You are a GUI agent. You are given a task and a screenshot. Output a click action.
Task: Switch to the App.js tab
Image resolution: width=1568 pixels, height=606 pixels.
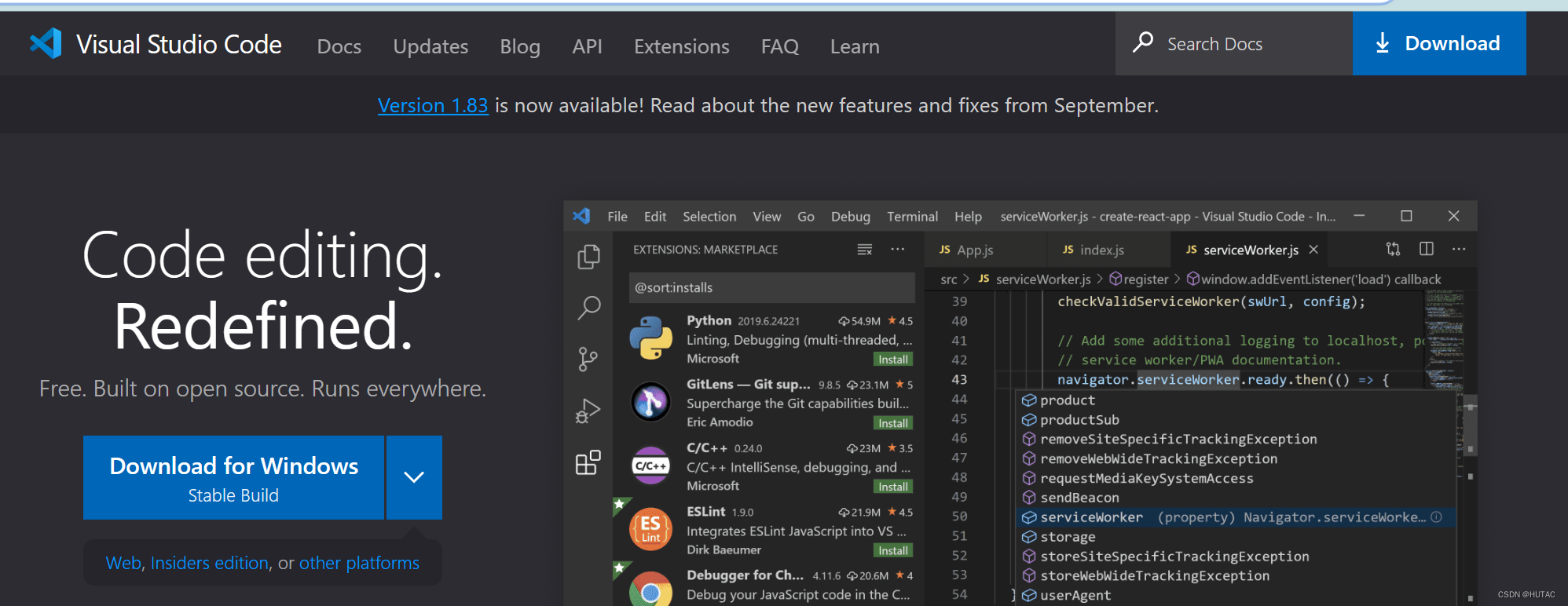(x=986, y=250)
